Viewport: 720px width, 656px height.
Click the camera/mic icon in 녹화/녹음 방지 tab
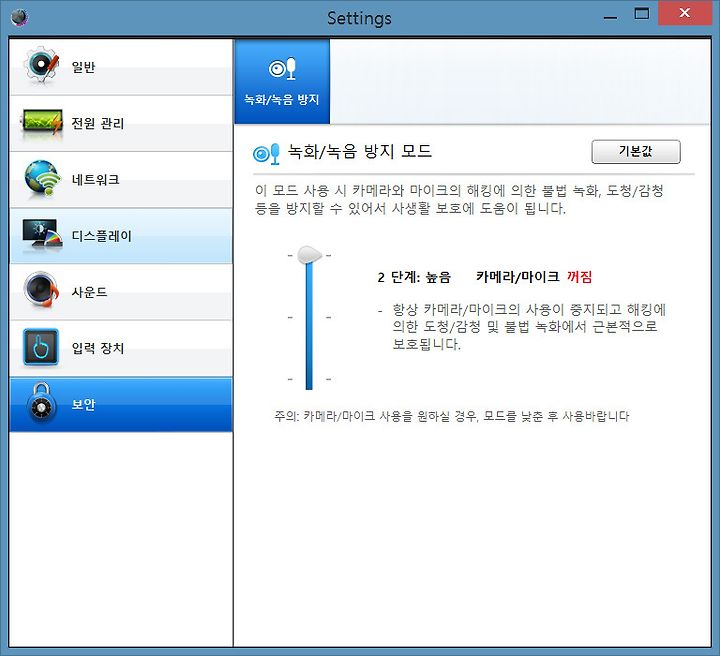(x=282, y=69)
